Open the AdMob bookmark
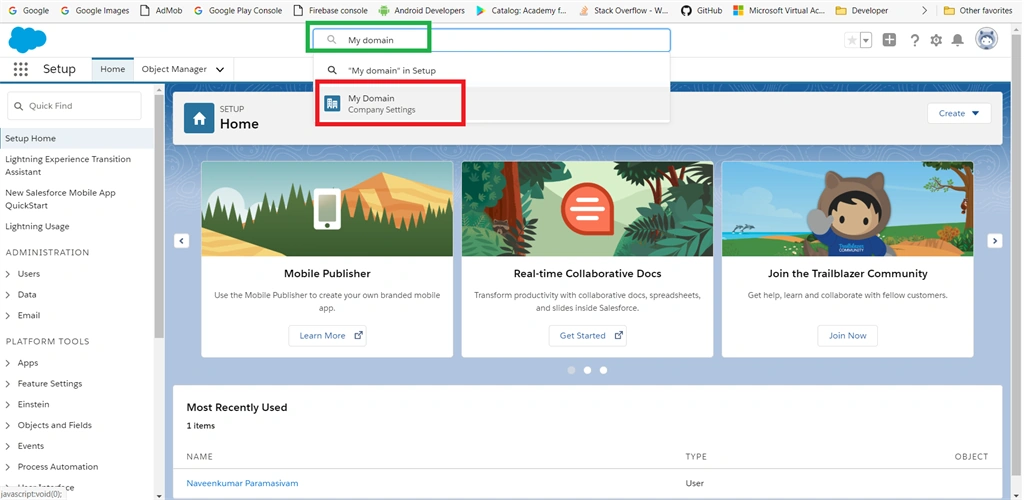This screenshot has width=1024, height=500. (162, 10)
